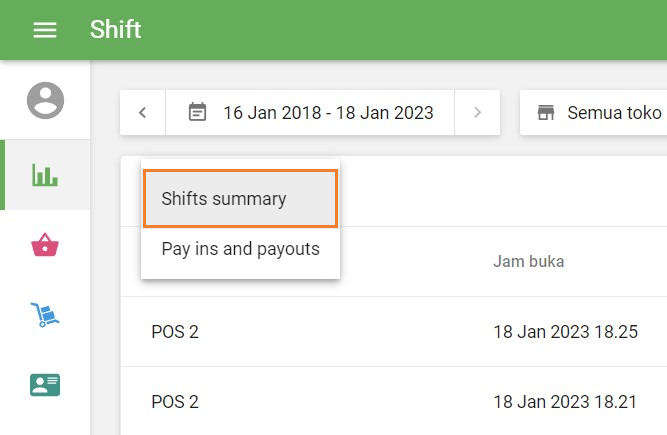Open Items via the shopping basket icon
Screen dimensions: 667x435
45,245
